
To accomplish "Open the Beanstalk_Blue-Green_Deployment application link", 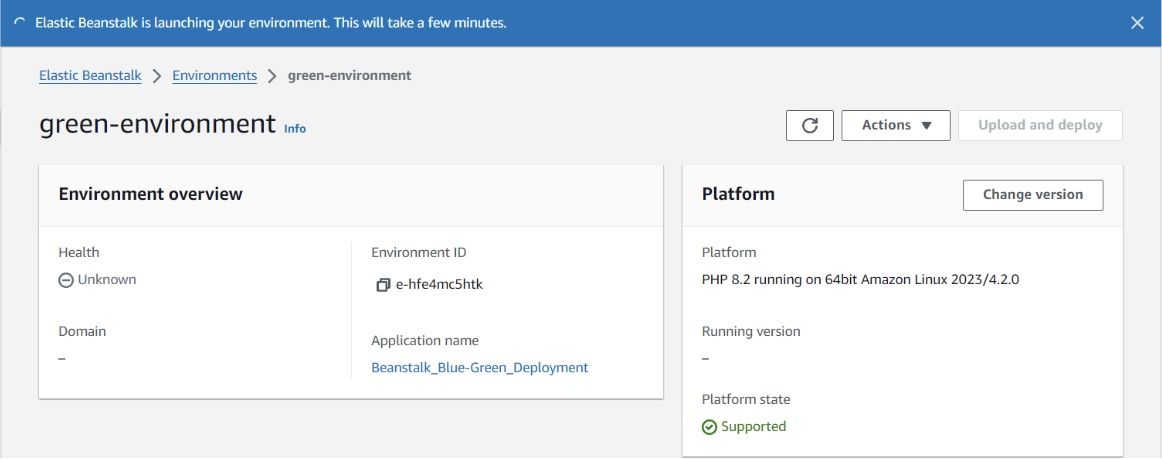I will 479,367.
